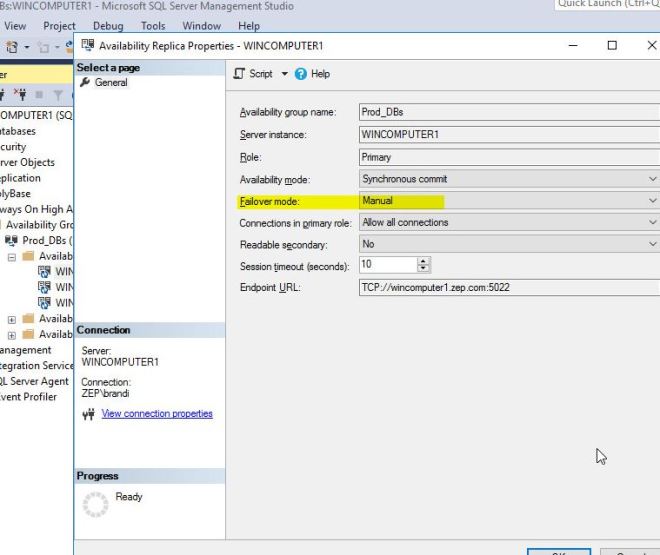Open the Script dropdown arrow
This screenshot has width=660, height=555.
tap(284, 74)
